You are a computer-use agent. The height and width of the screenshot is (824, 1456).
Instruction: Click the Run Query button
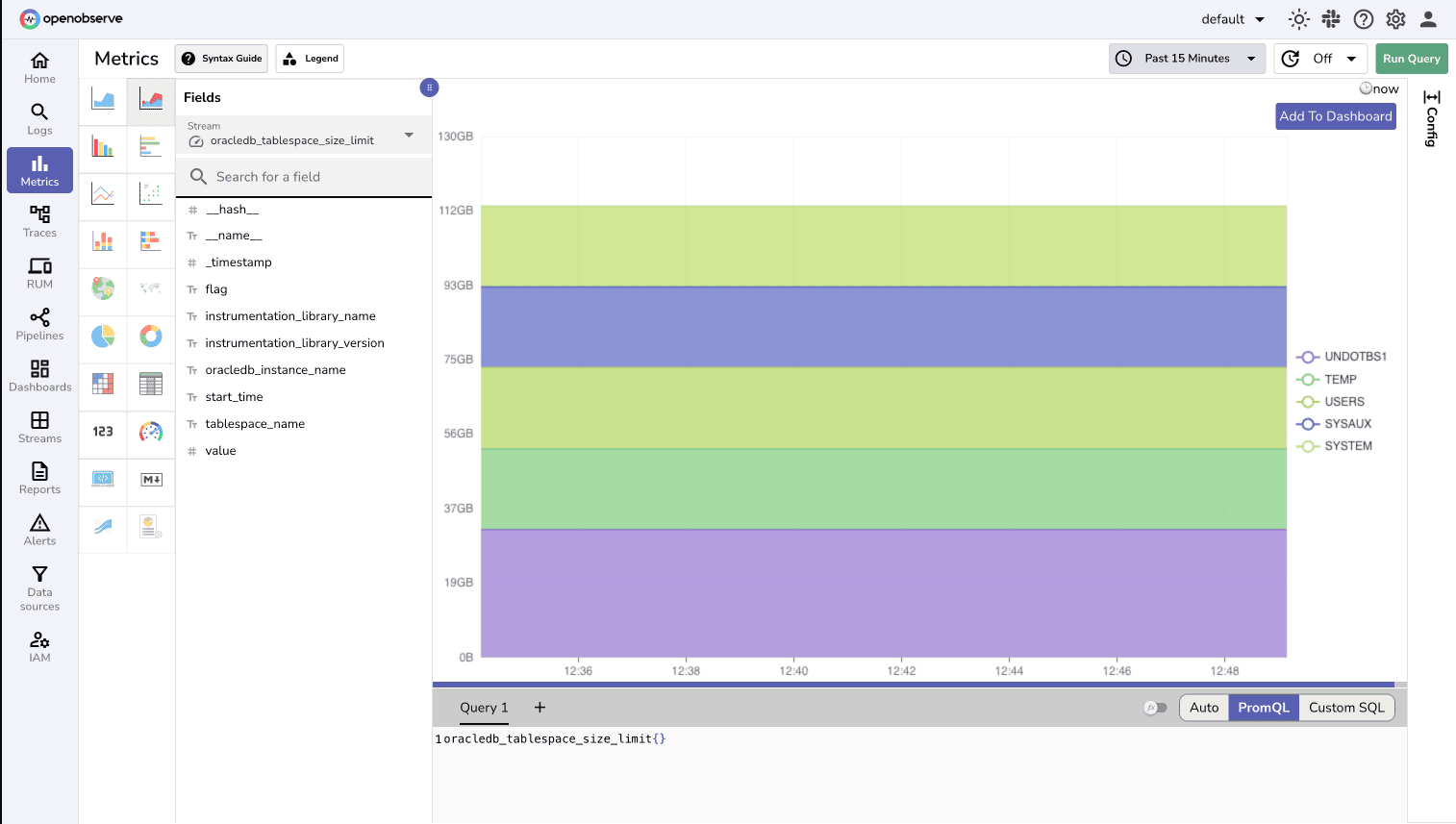(x=1411, y=58)
